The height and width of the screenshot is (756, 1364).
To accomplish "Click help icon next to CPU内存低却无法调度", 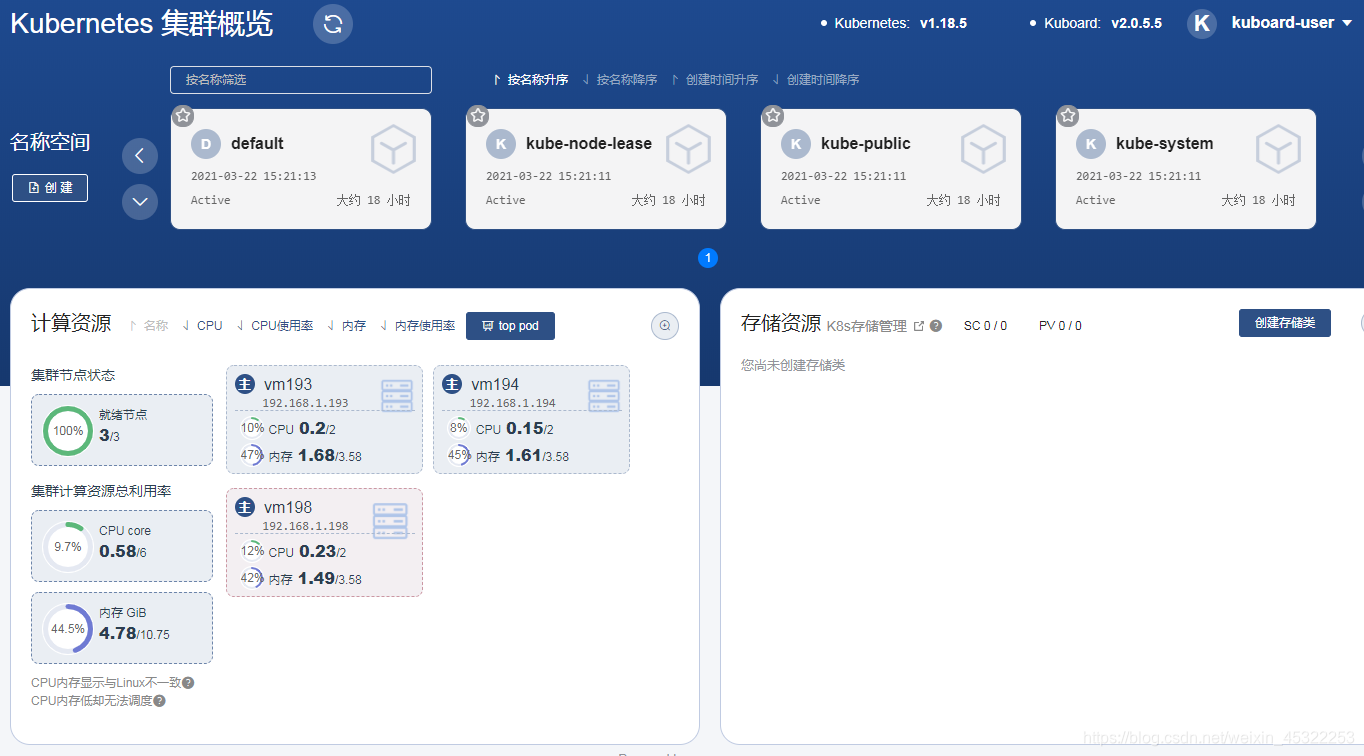I will pyautogui.click(x=159, y=701).
